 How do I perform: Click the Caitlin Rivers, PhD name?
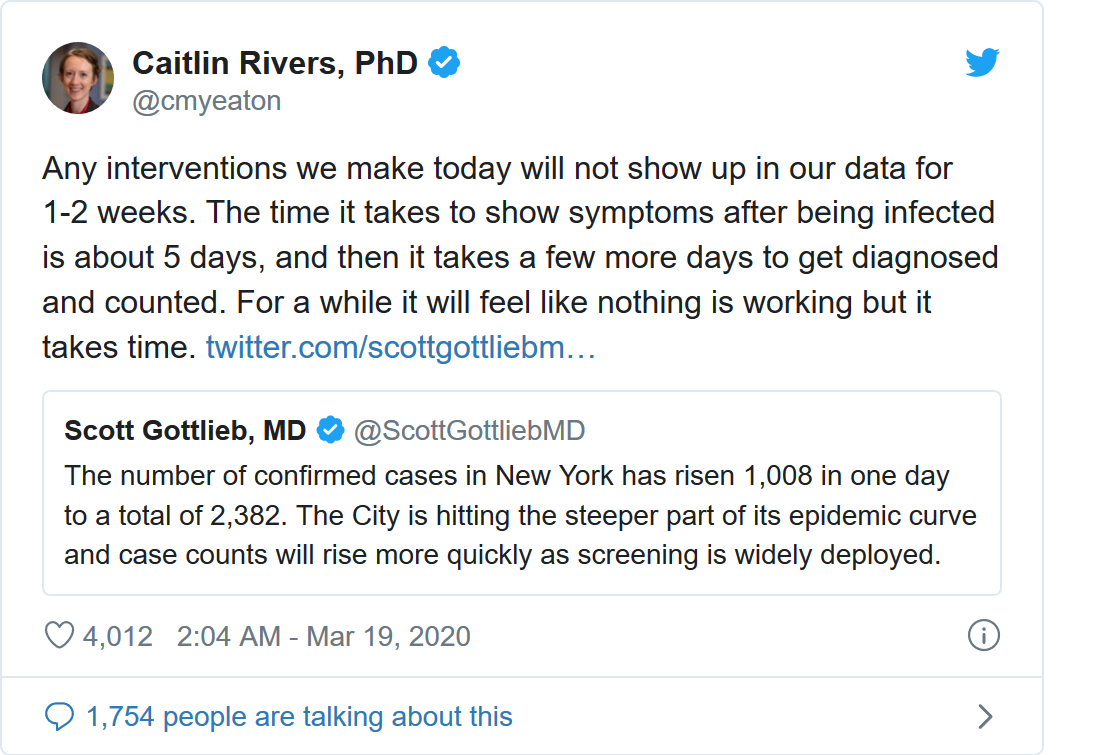point(275,64)
